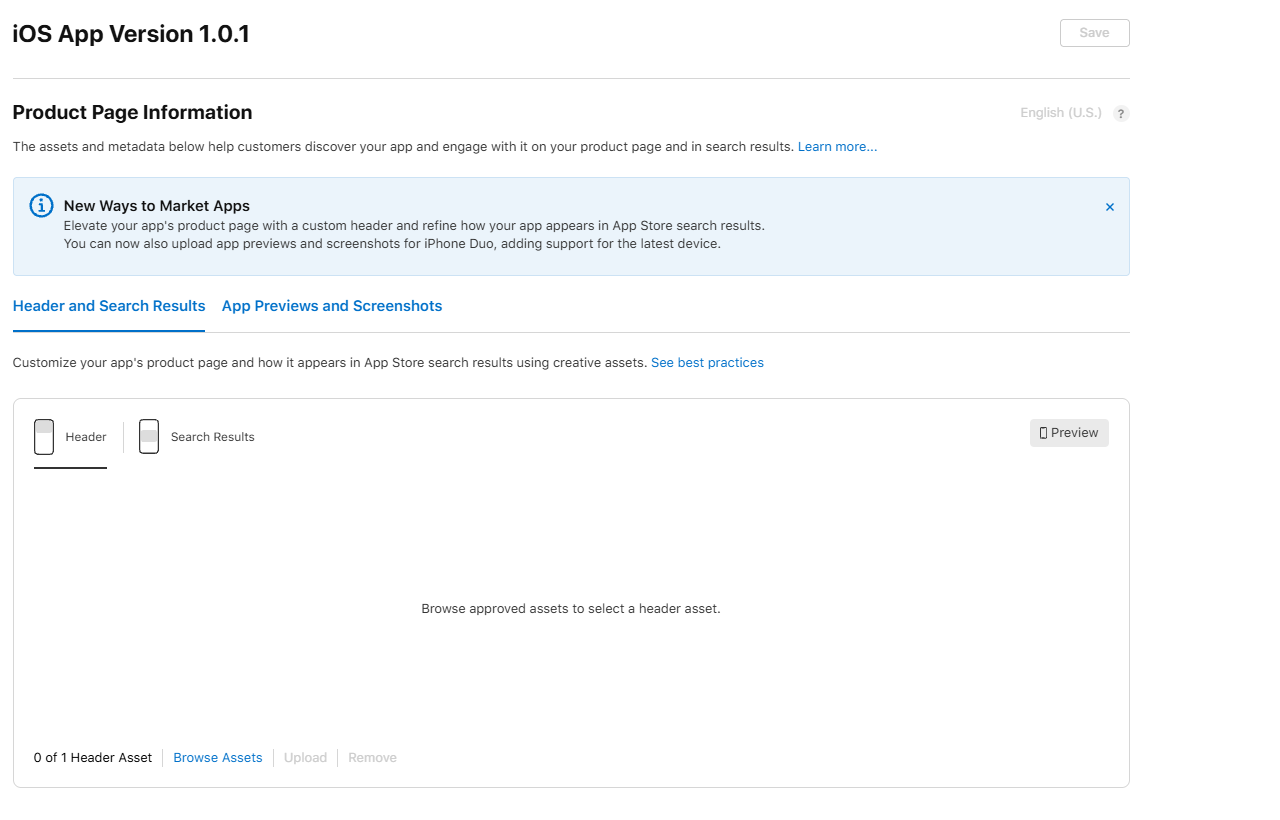Click the Product Page Information heading

132,113
